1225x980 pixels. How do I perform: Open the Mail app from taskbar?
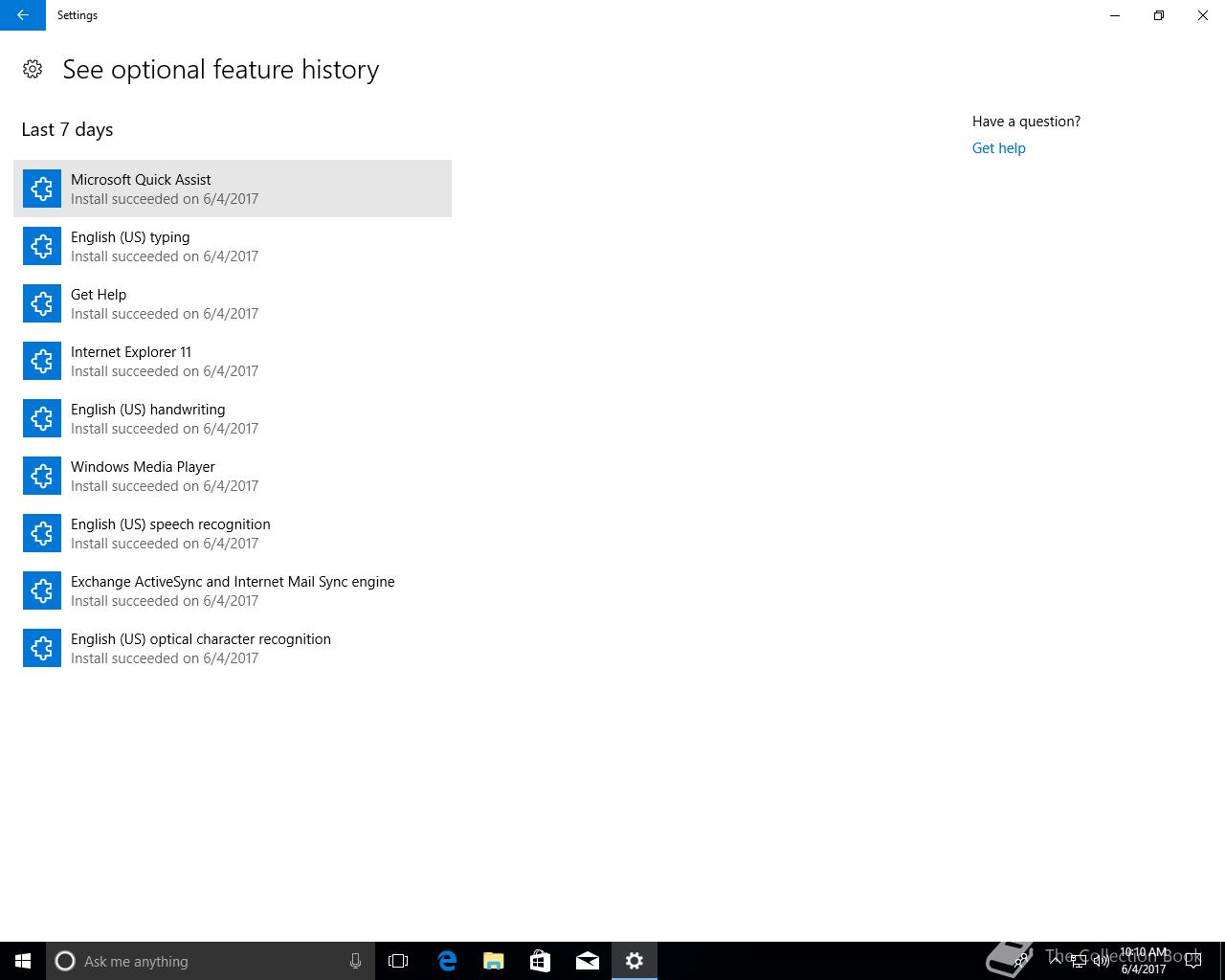[588, 961]
